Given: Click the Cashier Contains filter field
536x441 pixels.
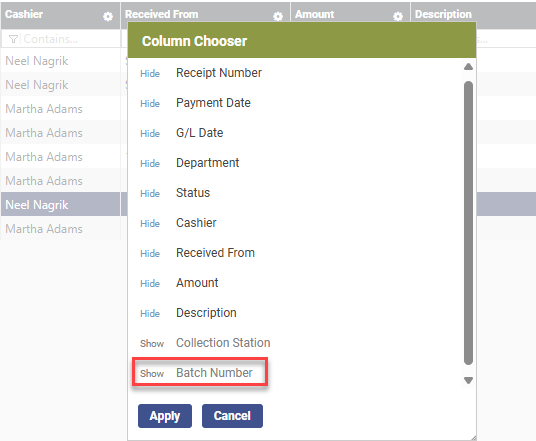Looking at the screenshot, I should pyautogui.click(x=61, y=39).
